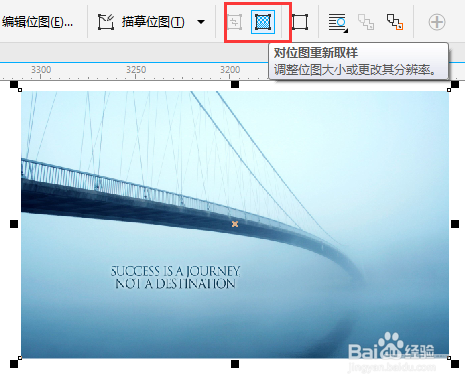Click the overlapping squares icon with orange corner

tap(395, 22)
